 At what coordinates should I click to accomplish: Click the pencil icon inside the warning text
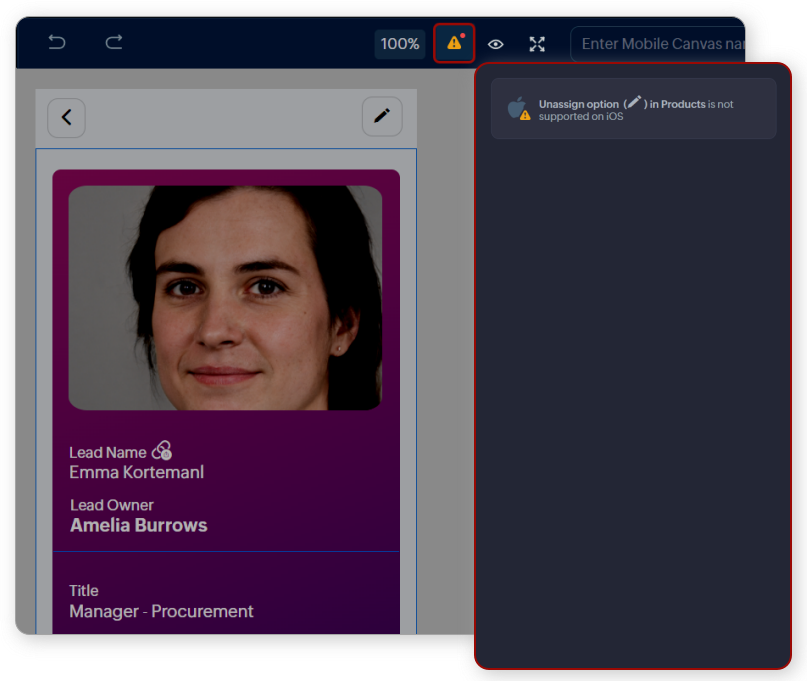click(634, 102)
